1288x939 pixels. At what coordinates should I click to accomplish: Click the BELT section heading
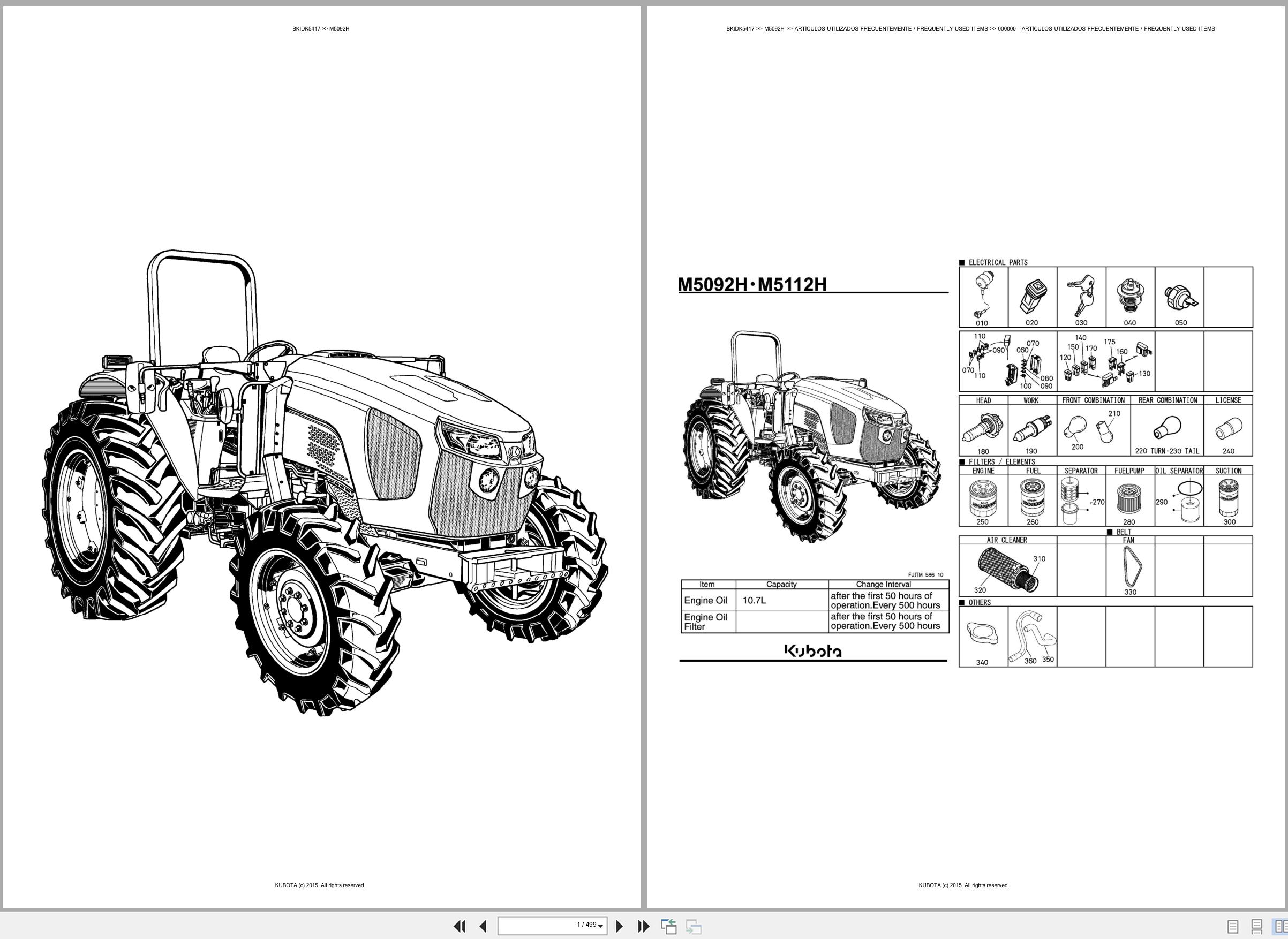point(1124,533)
